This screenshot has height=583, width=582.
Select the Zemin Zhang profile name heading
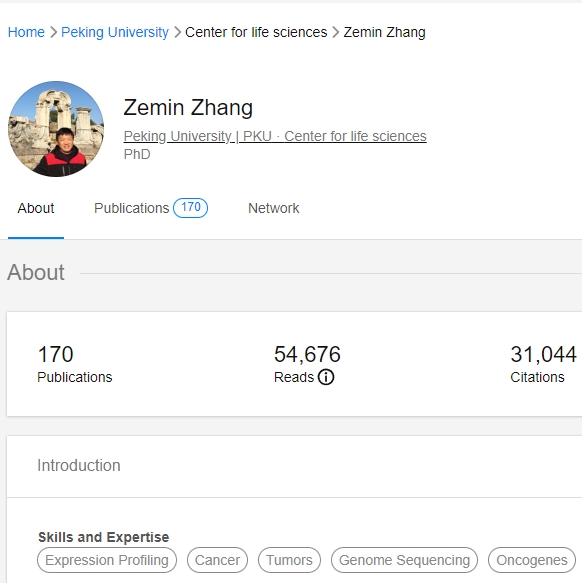(x=188, y=107)
